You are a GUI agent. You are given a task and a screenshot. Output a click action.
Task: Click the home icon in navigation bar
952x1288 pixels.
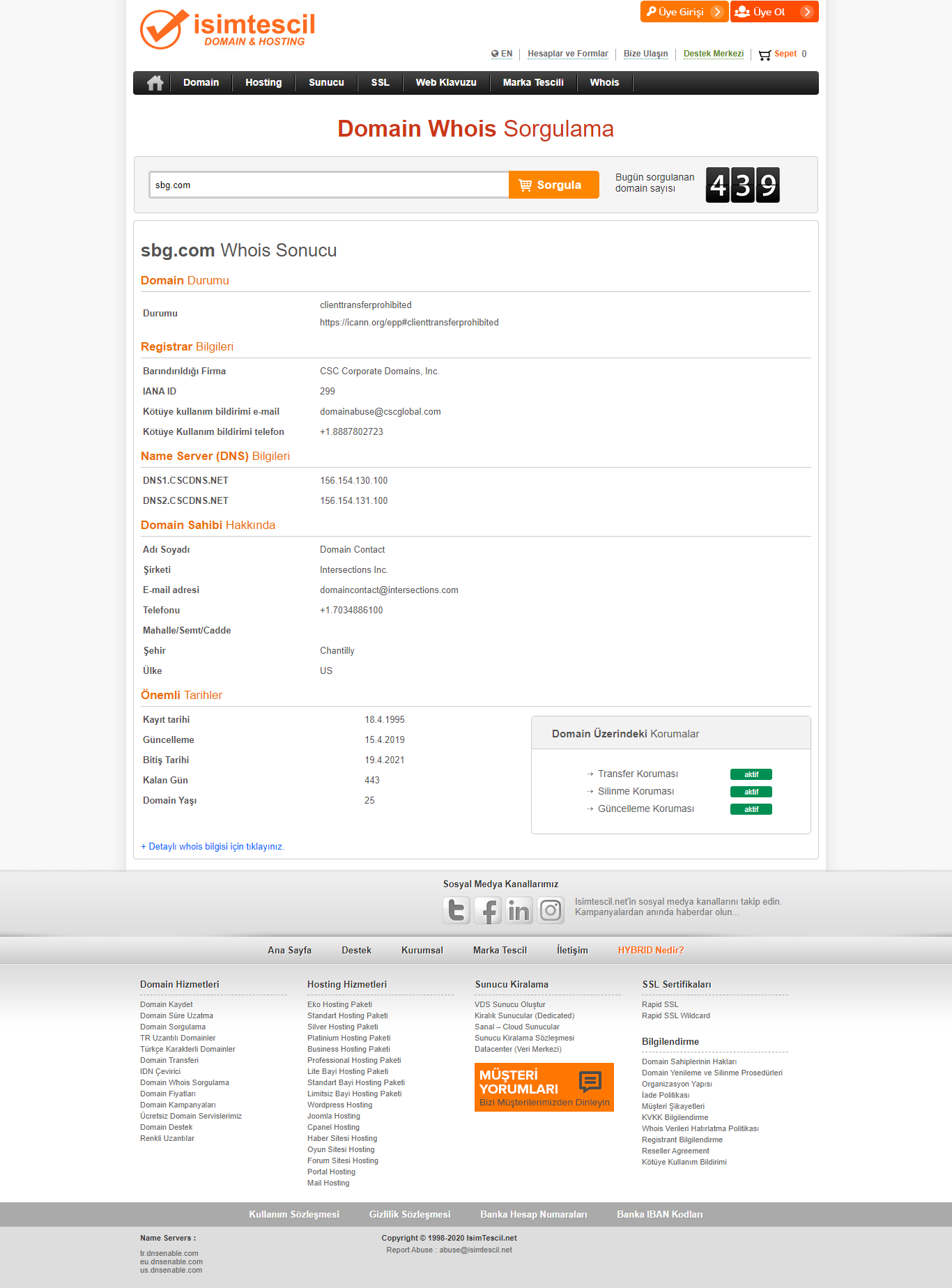coord(155,83)
